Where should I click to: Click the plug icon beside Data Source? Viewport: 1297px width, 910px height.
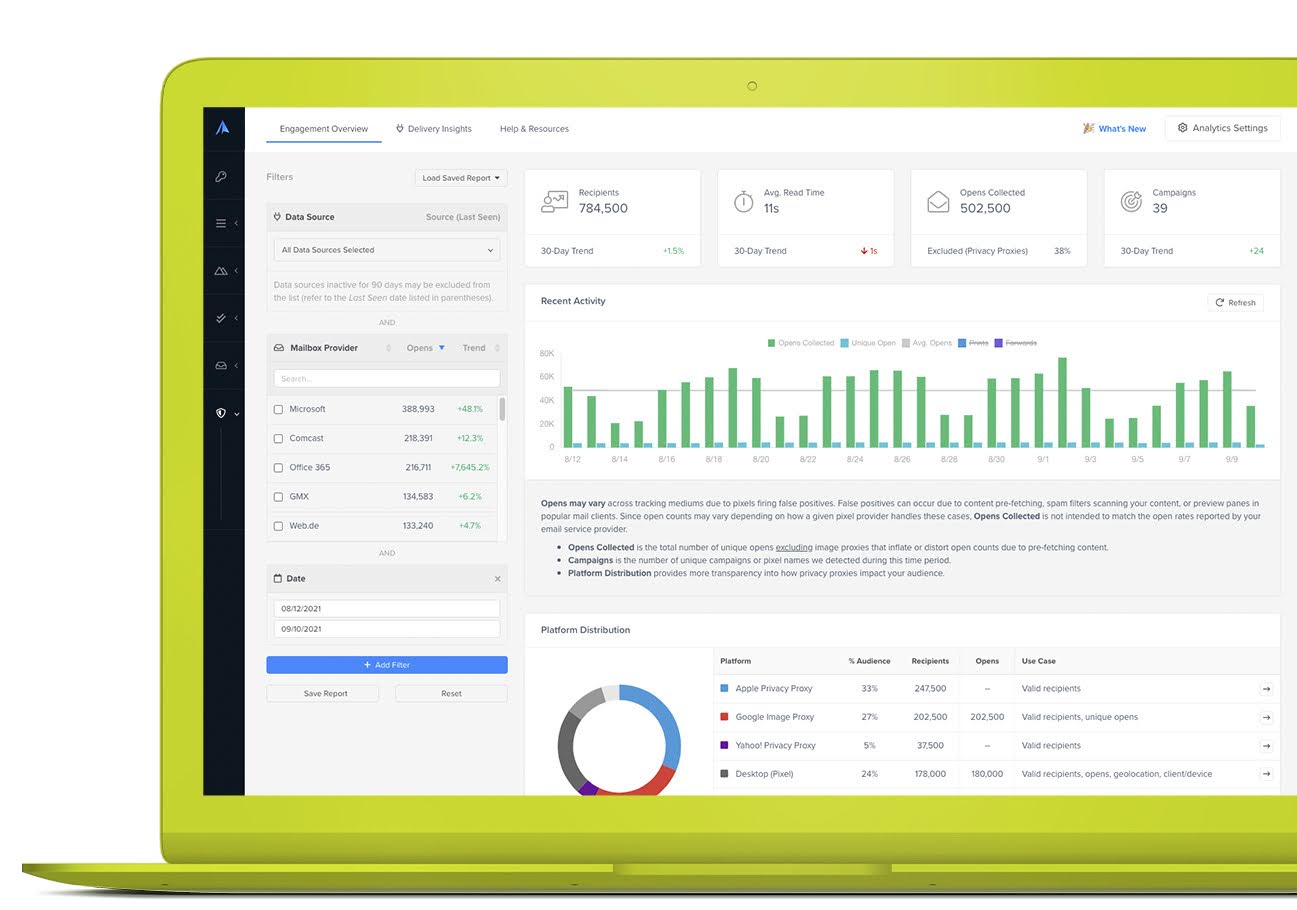tap(277, 216)
